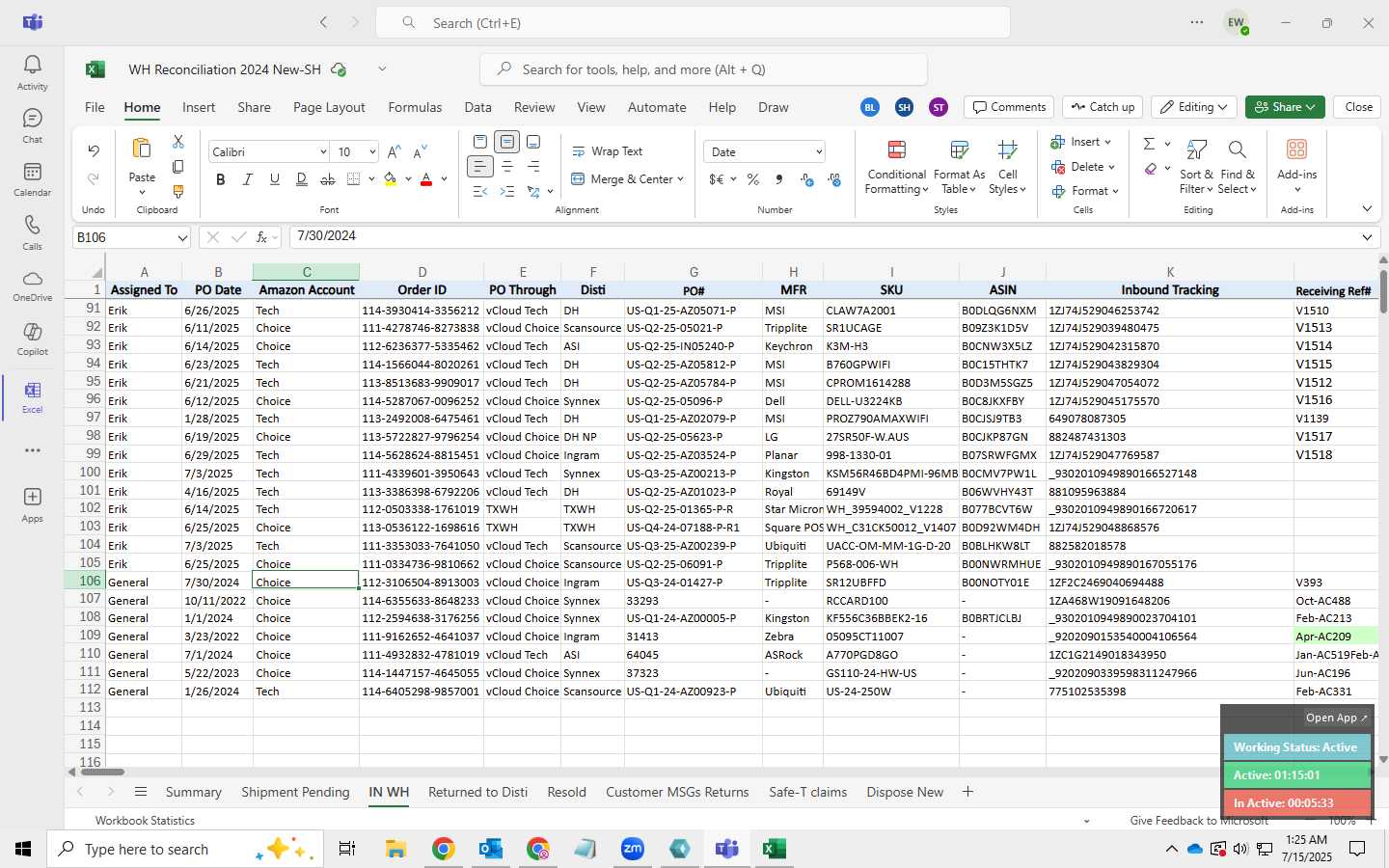Toggle Middle Align button
This screenshot has height=868, width=1389.
[x=506, y=142]
